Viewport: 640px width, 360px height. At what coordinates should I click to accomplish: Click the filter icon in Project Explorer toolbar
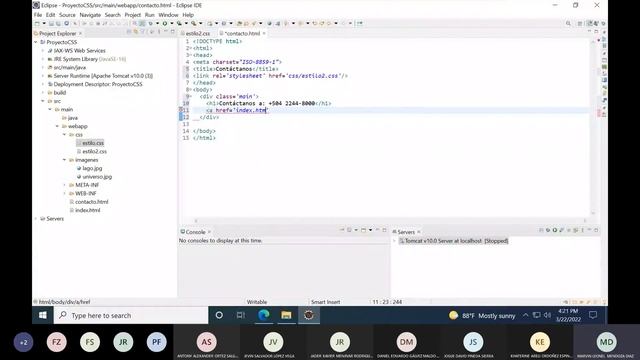(143, 32)
